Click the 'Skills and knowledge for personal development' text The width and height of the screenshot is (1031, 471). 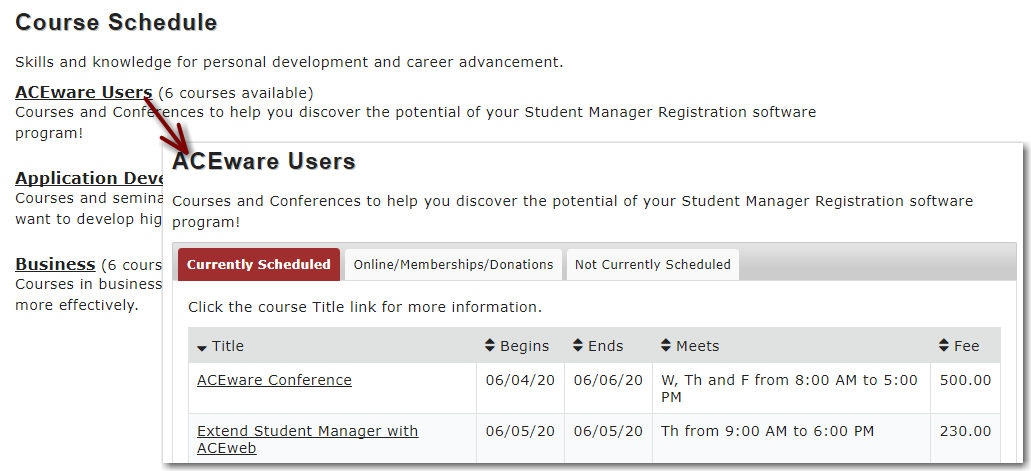click(x=289, y=62)
